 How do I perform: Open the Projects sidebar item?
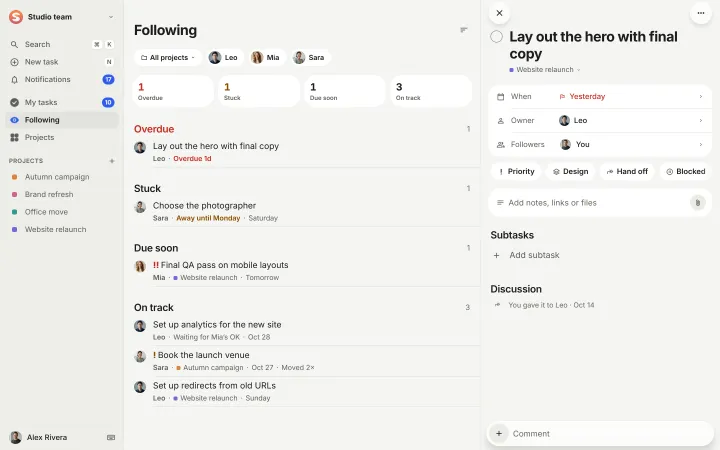(62, 137)
